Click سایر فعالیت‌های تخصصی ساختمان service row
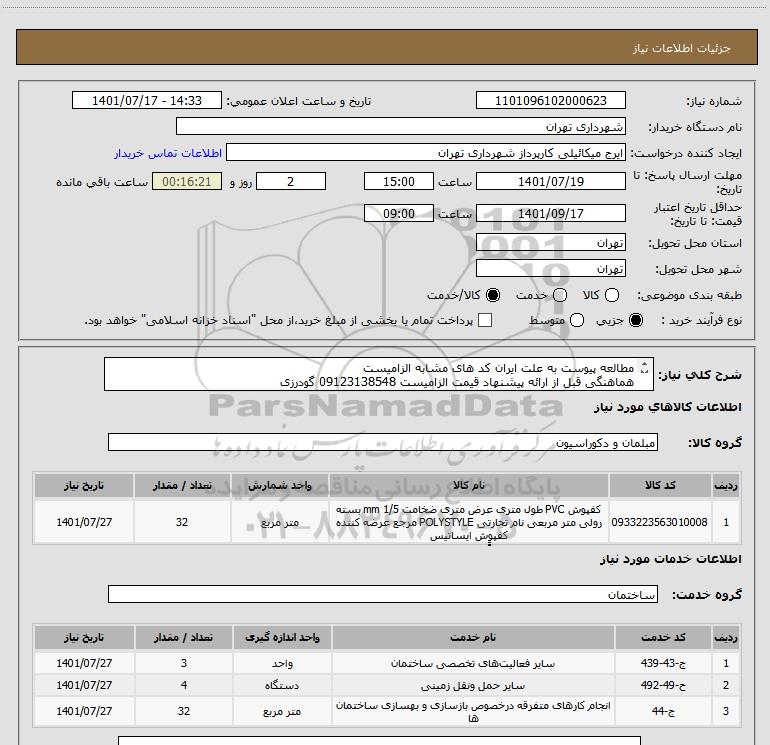This screenshot has height=745, width=770. [x=472, y=663]
